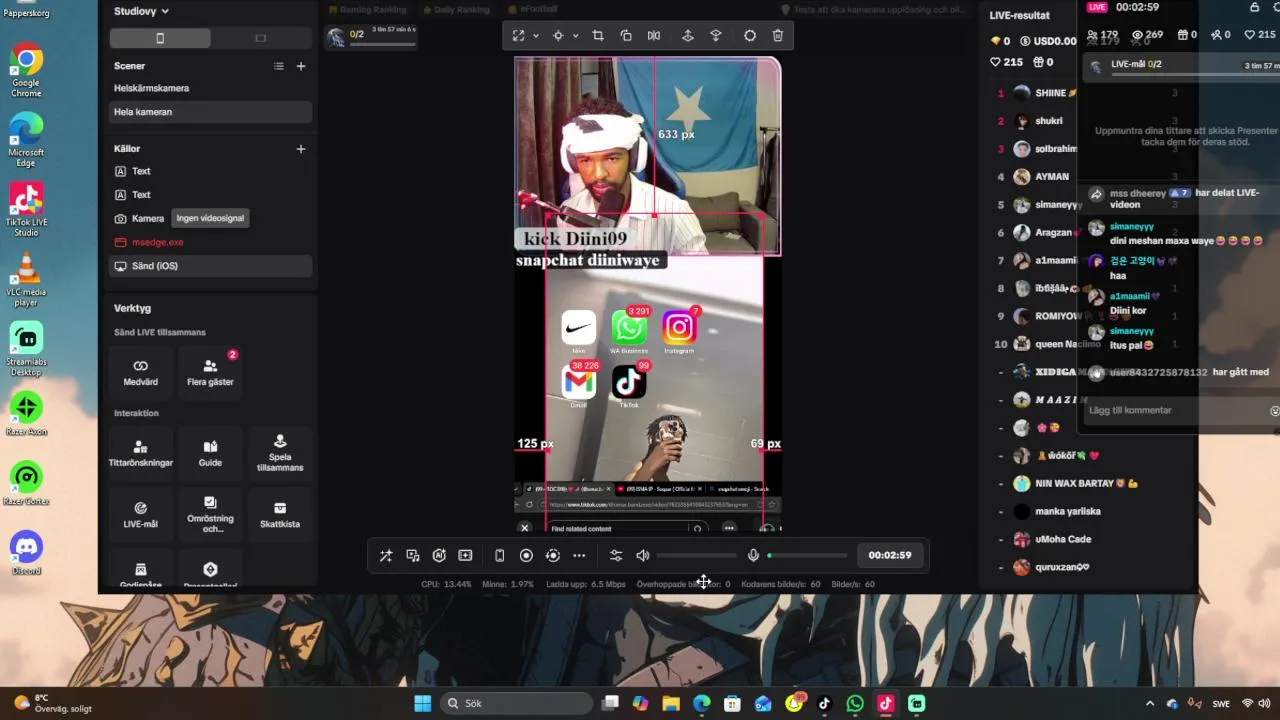Click the add overlay frame icon in bottom bar
Screen dimensions: 1280x720
pos(465,555)
